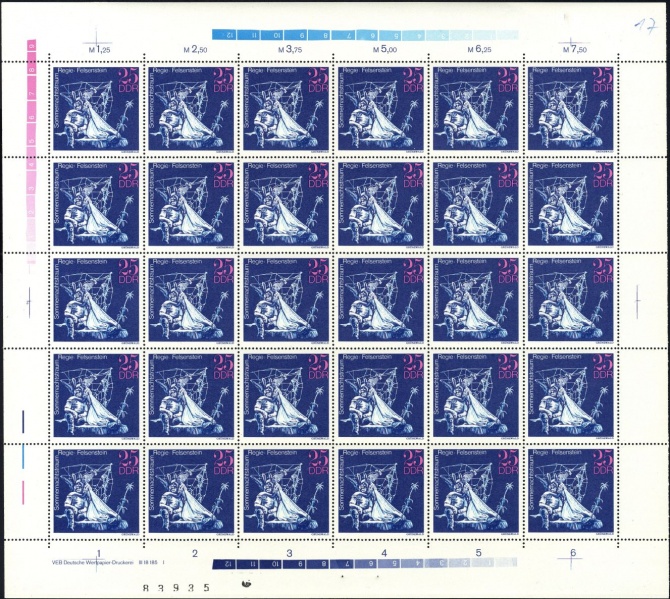Image resolution: width=670 pixels, height=599 pixels.
Task: Click the top-row stamp beneath "M 7,50"
Action: coord(570,109)
